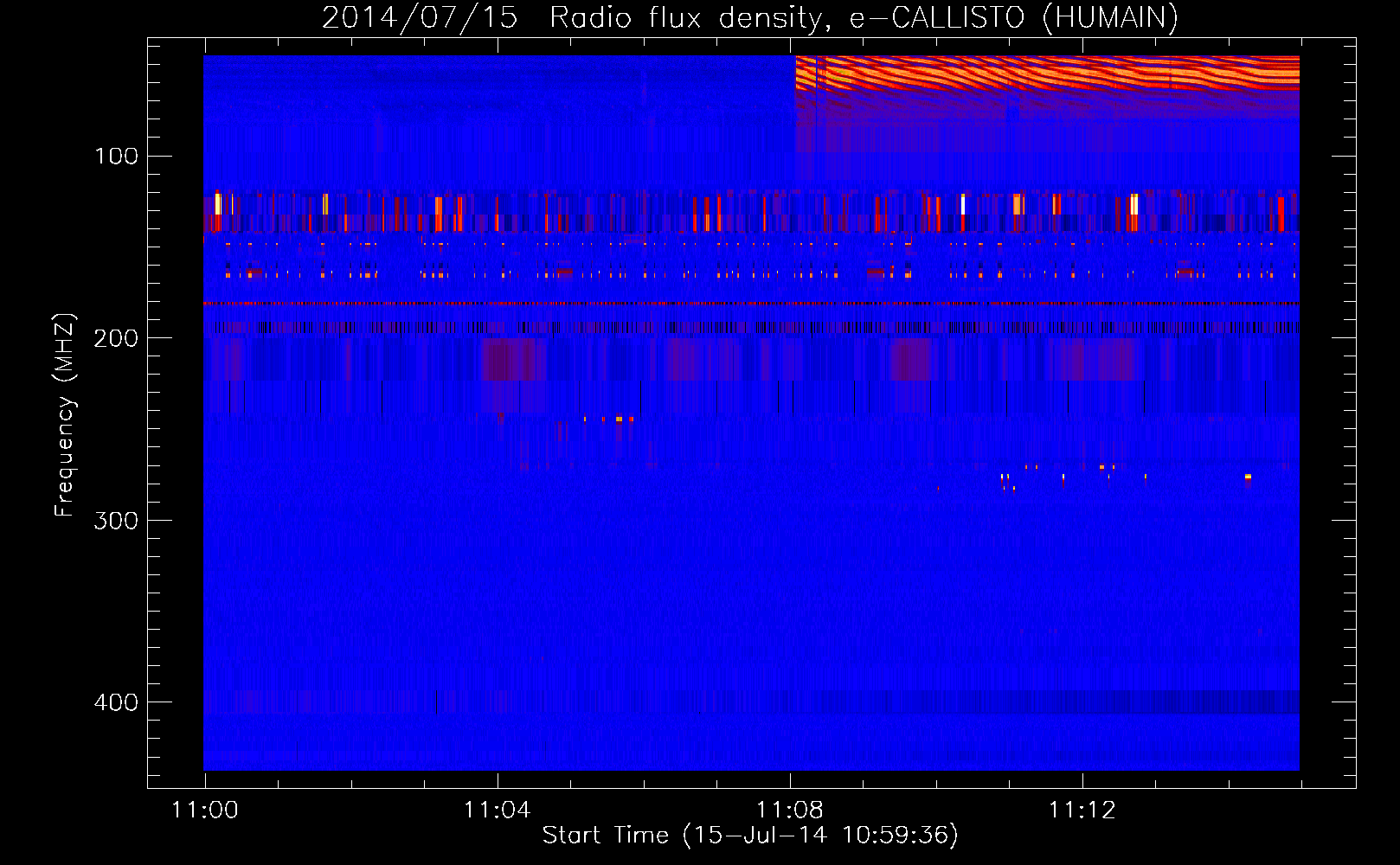The image size is (1400, 865).
Task: Click the 300 frequency tick label
Action: click(x=116, y=521)
